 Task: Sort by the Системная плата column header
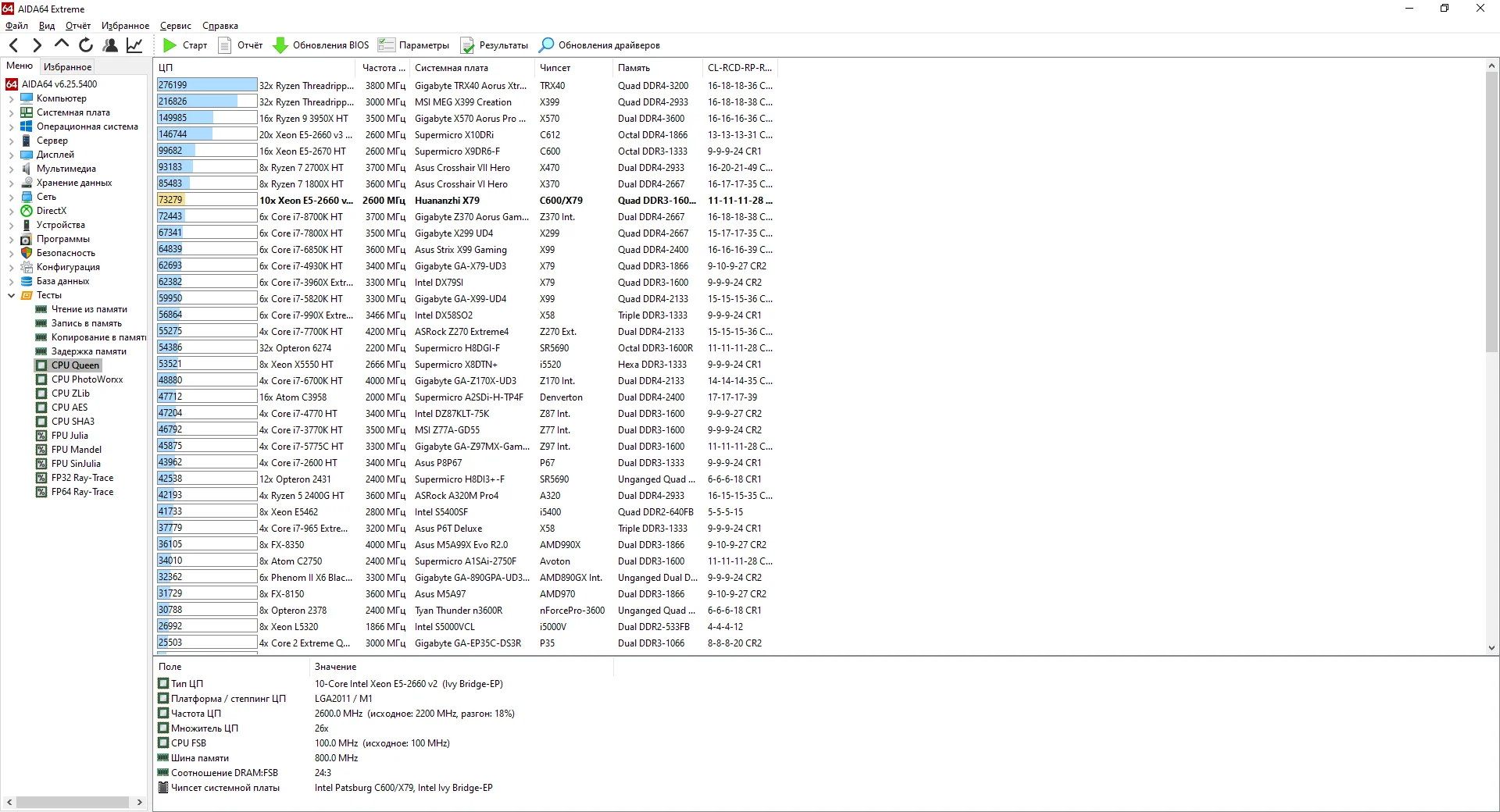(x=472, y=68)
